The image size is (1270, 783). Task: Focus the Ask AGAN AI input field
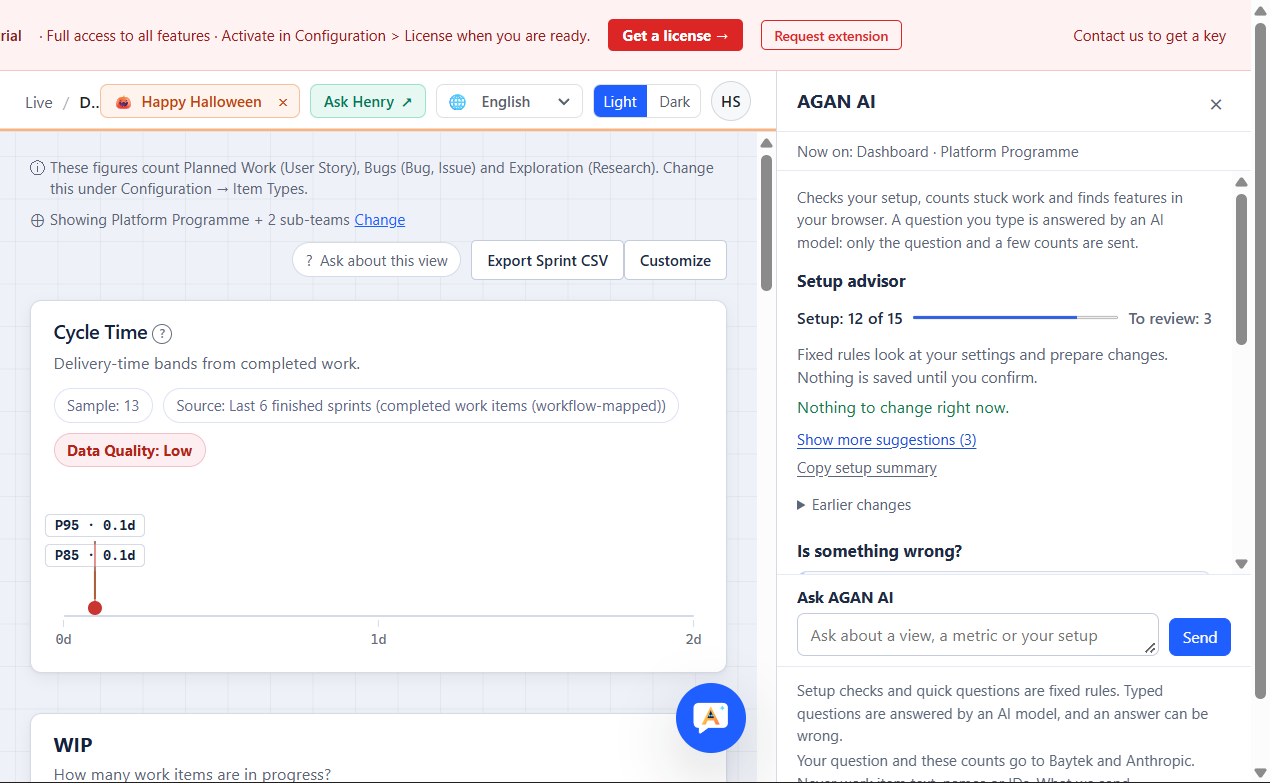977,635
